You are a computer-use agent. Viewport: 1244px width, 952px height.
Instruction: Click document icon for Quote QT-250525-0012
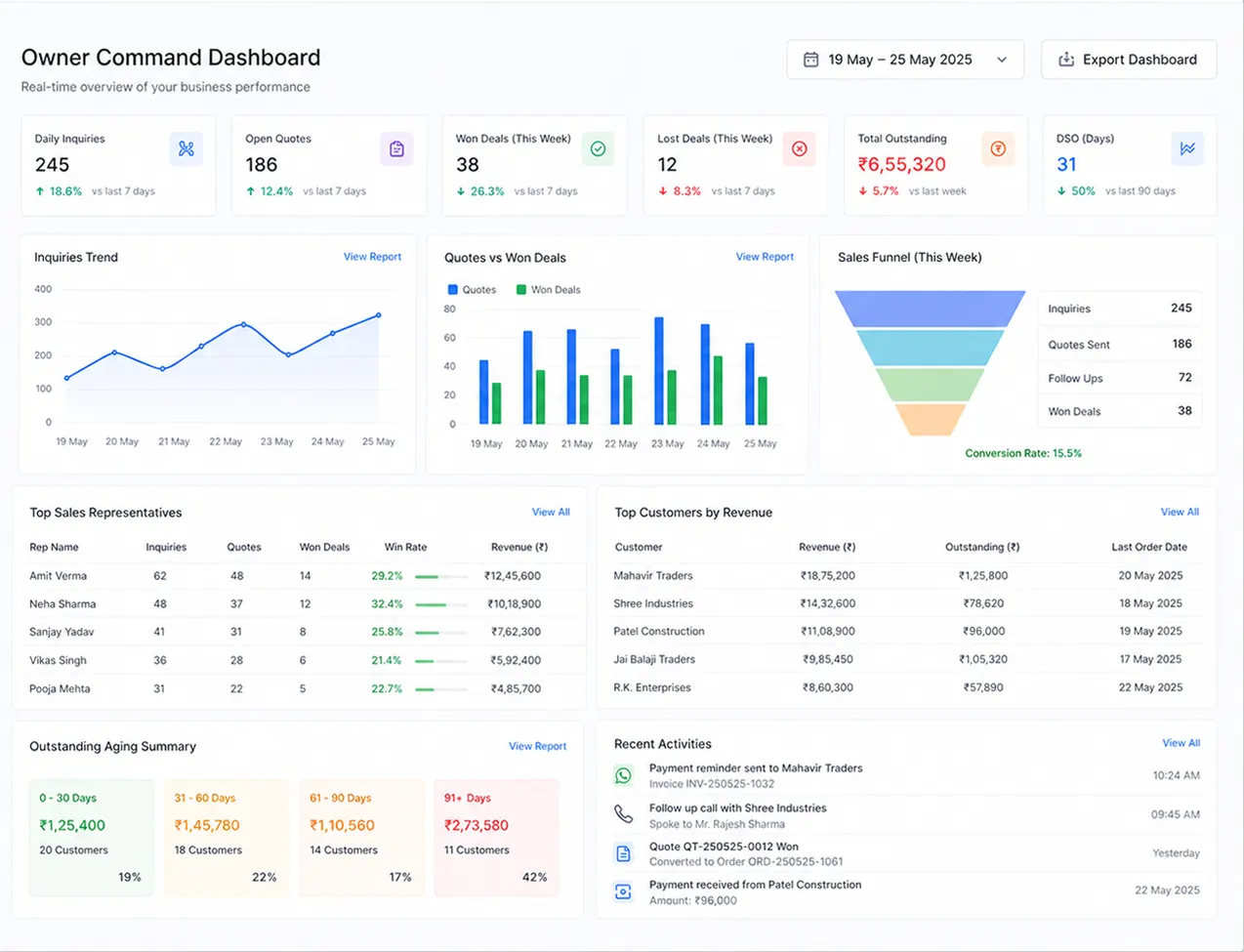pos(623,854)
